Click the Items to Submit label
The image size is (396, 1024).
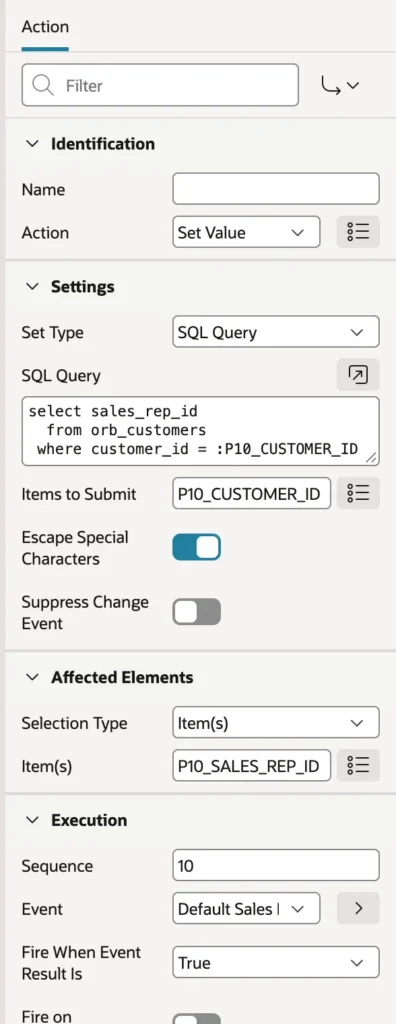(x=79, y=494)
